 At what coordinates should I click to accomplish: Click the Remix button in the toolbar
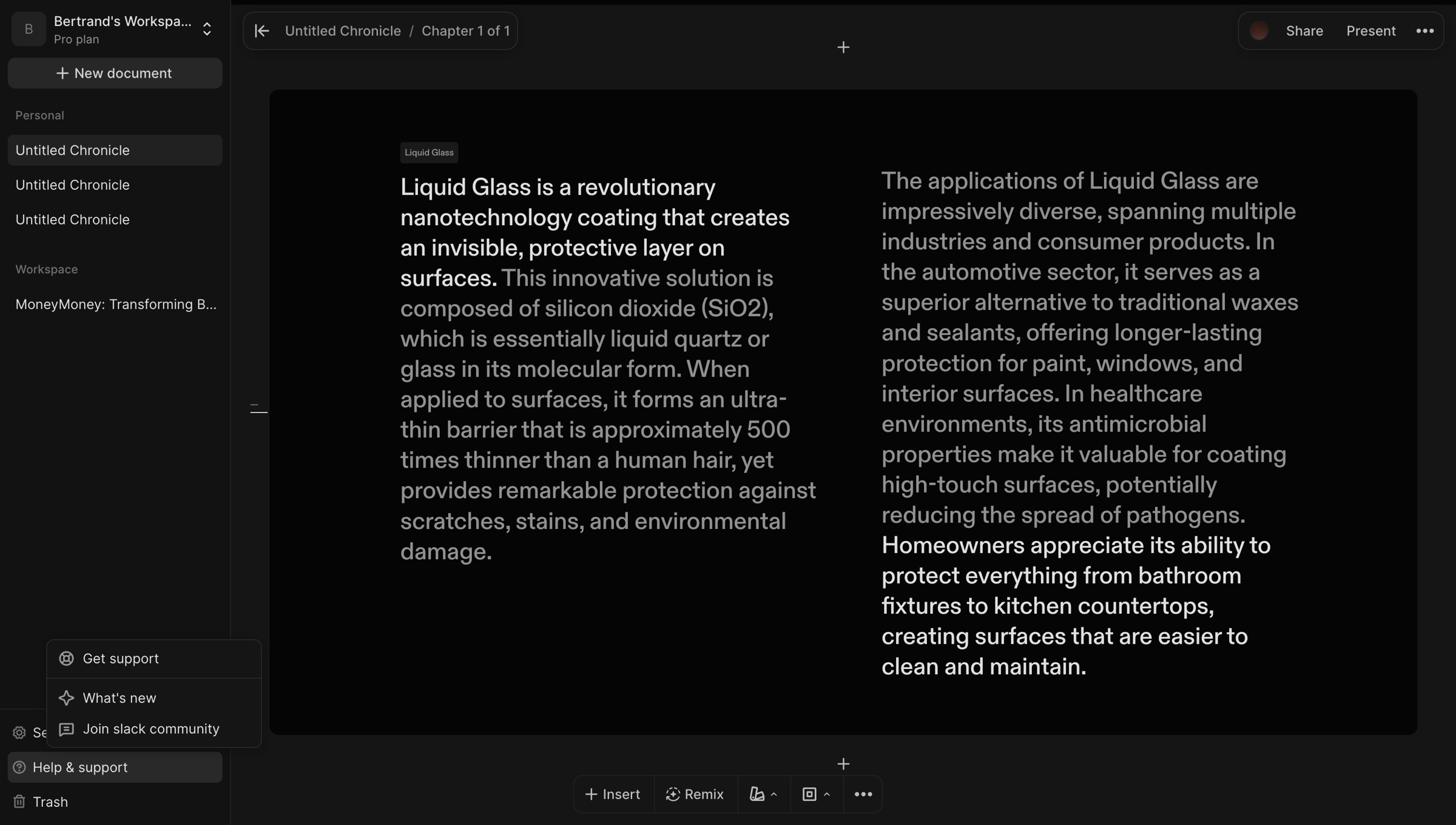point(695,794)
